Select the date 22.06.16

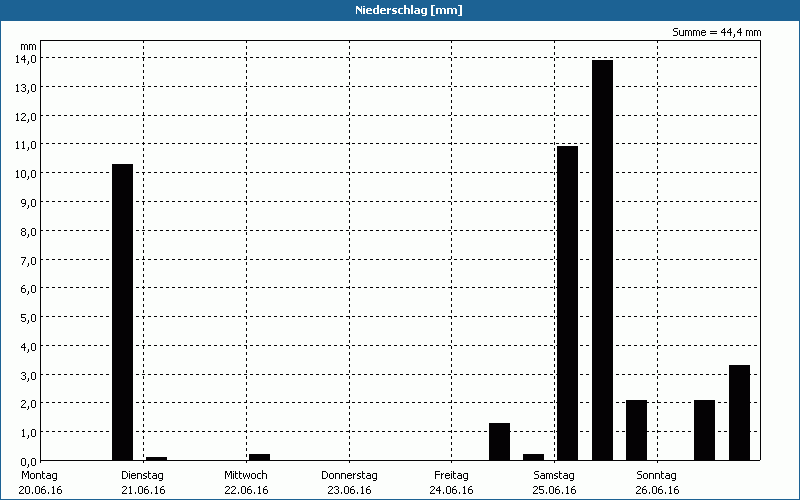pos(246,490)
